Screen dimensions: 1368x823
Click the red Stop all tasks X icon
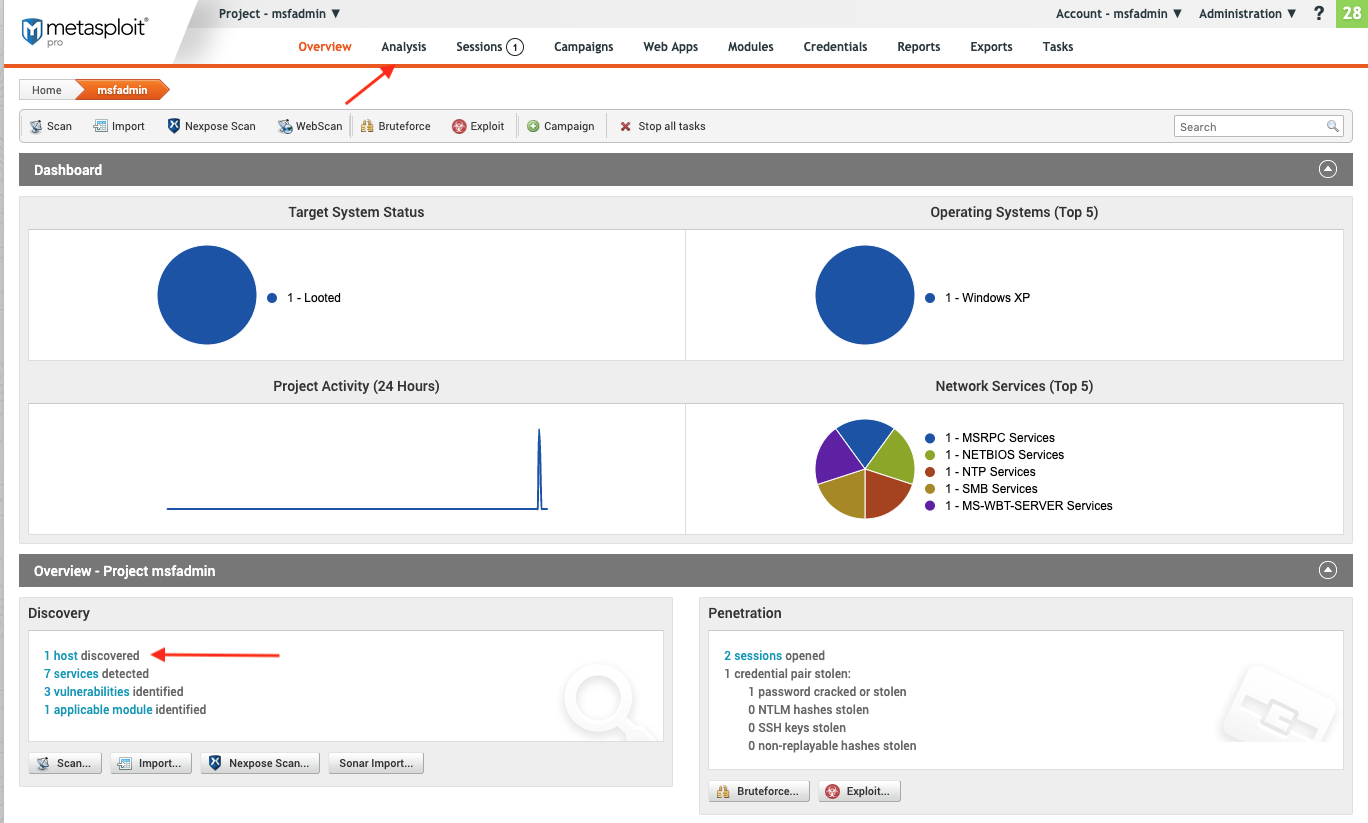point(626,126)
